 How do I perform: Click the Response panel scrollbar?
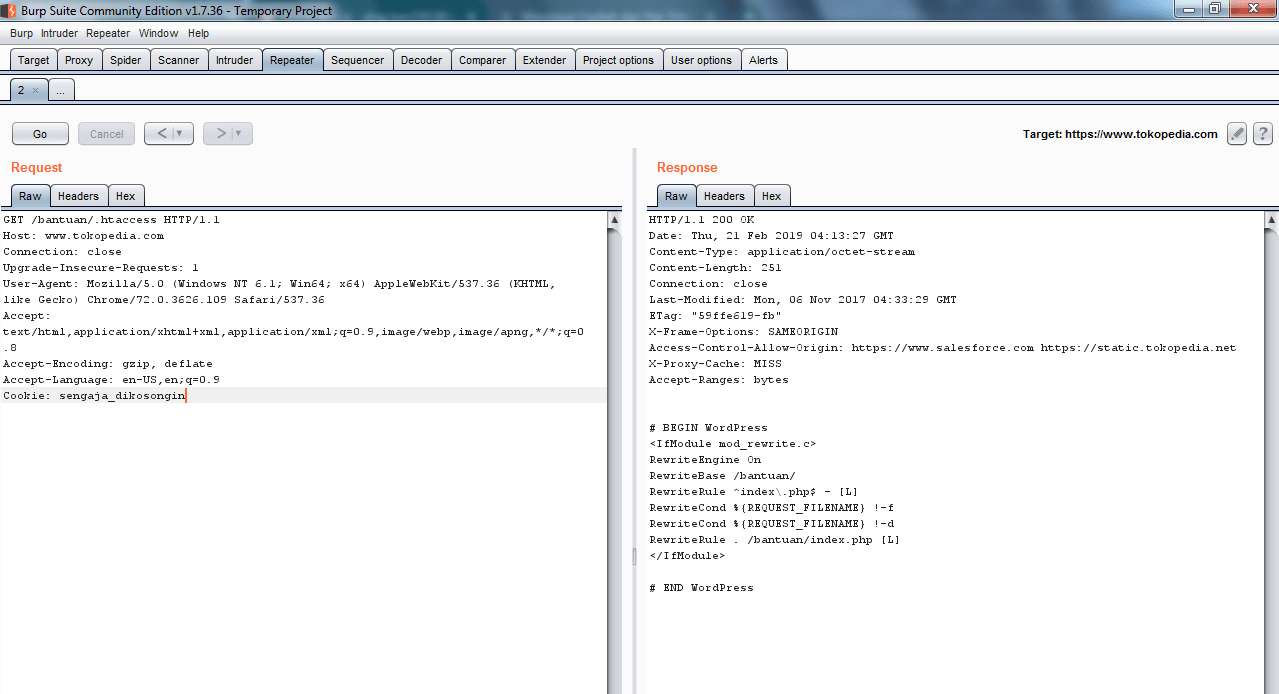point(1271,400)
